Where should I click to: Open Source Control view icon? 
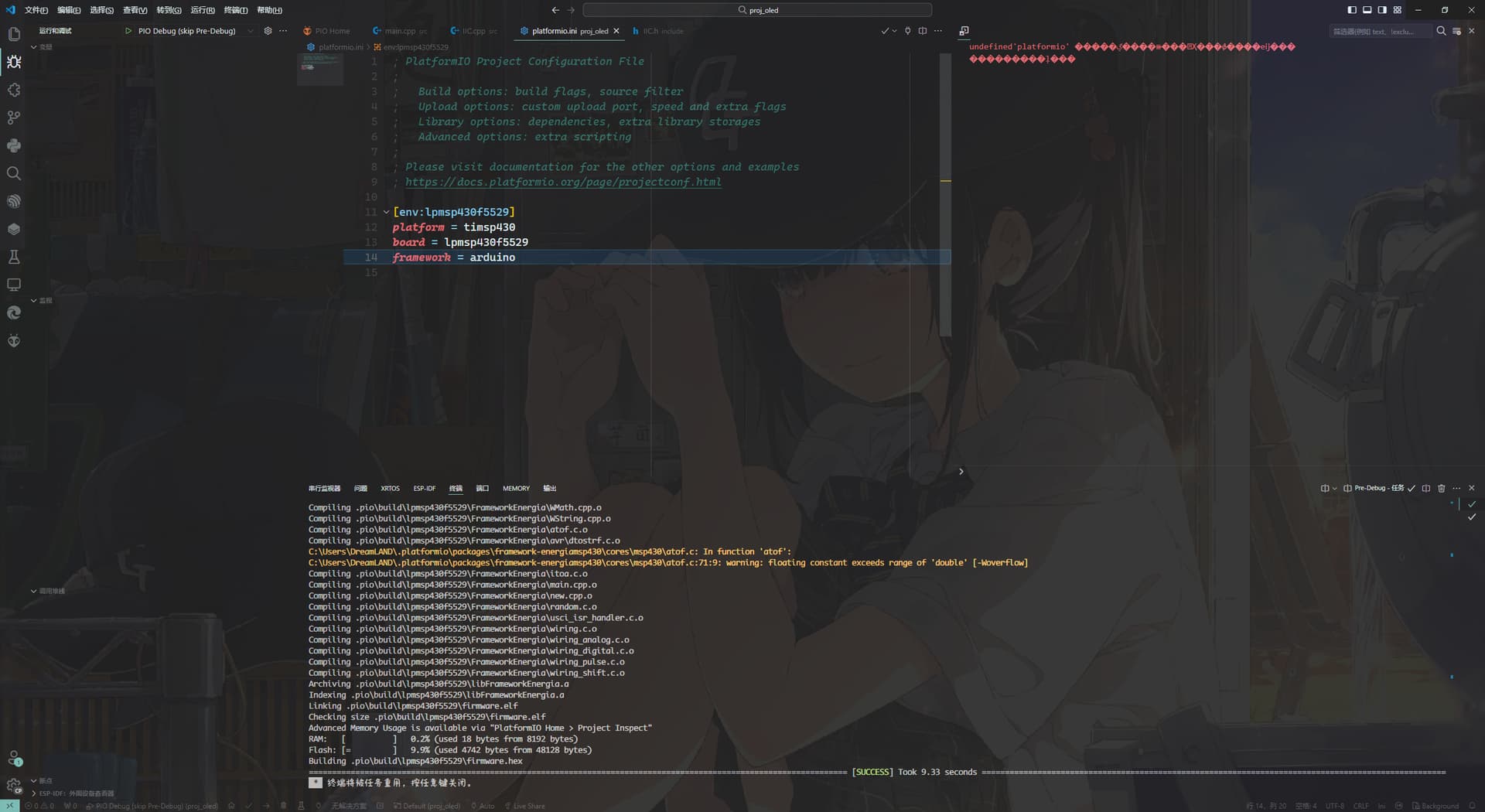click(14, 118)
